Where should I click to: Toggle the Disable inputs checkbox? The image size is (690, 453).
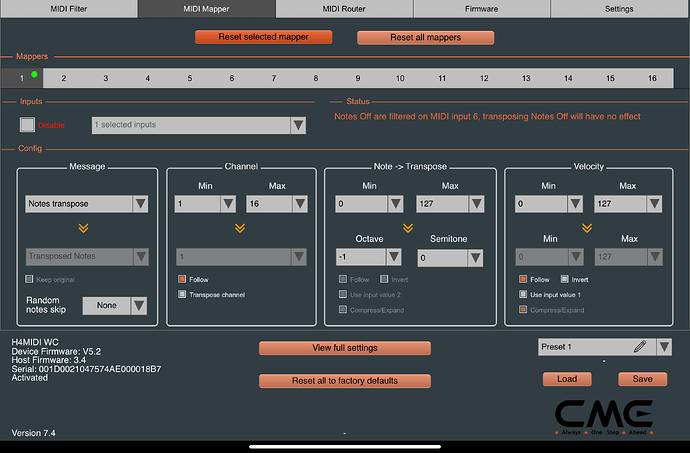pyautogui.click(x=28, y=125)
